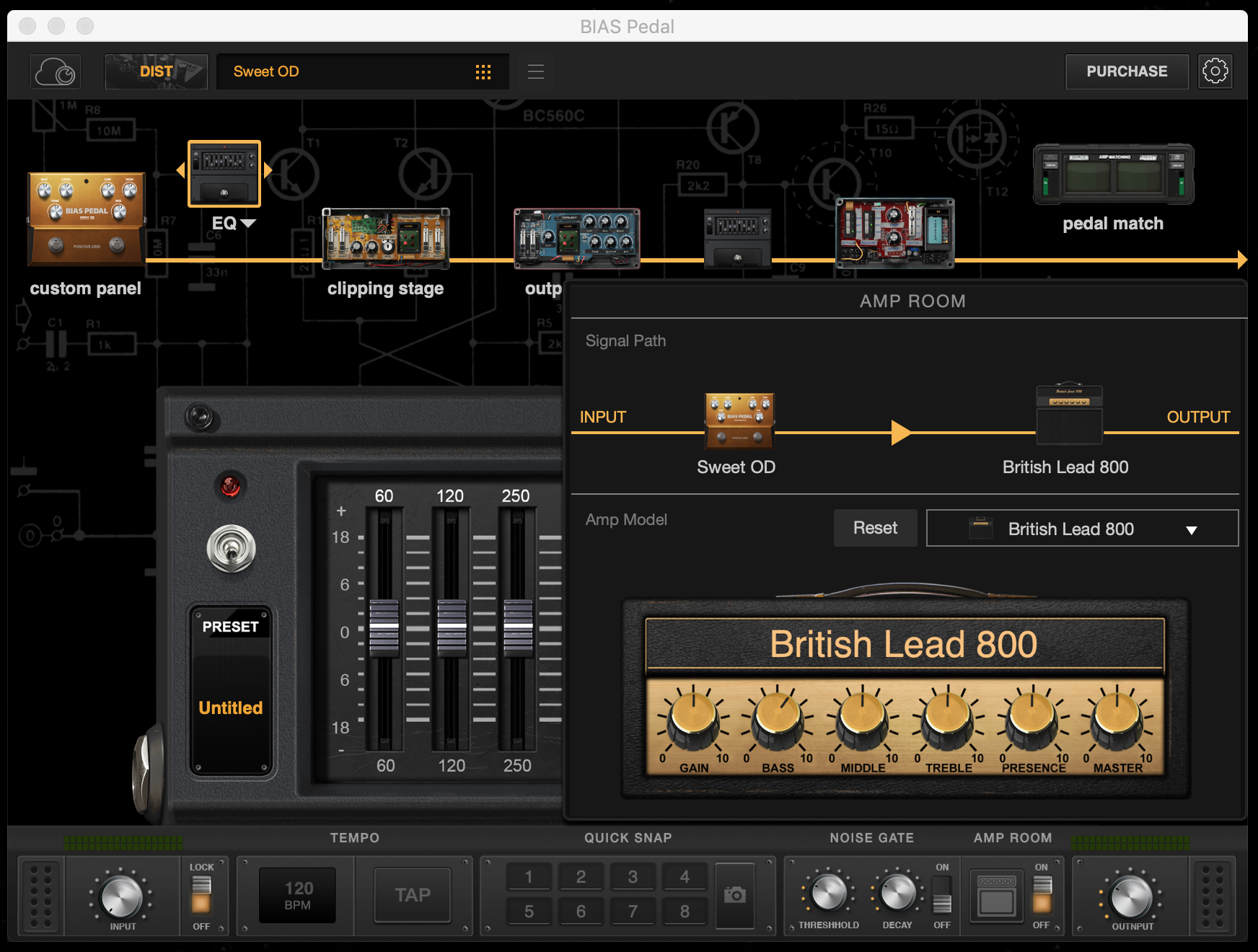Click the PURCHASE button
1258x952 pixels.
(x=1127, y=71)
